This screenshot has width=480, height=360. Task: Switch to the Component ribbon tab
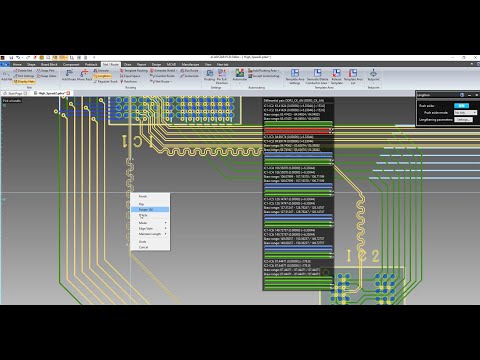click(71, 64)
